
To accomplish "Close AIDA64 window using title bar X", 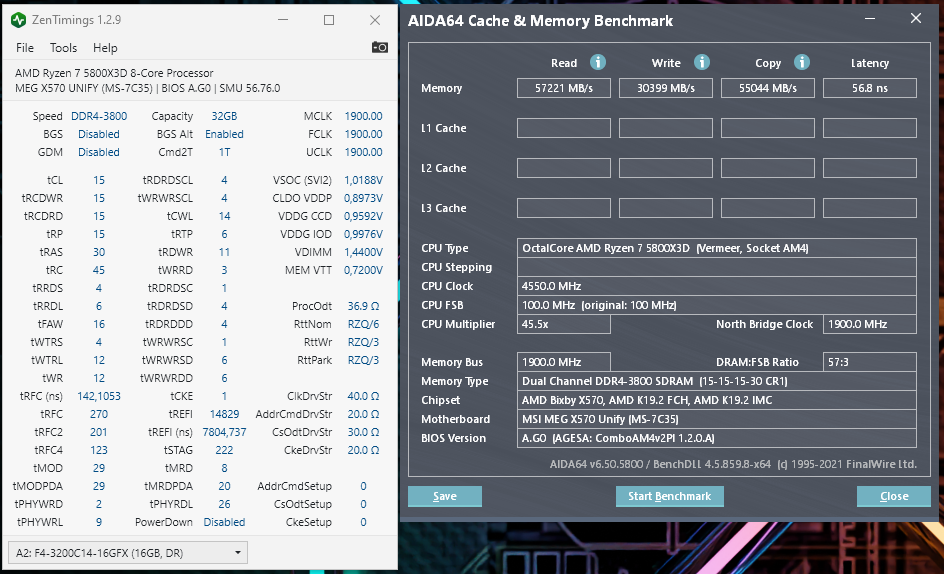I will pyautogui.click(x=916, y=19).
